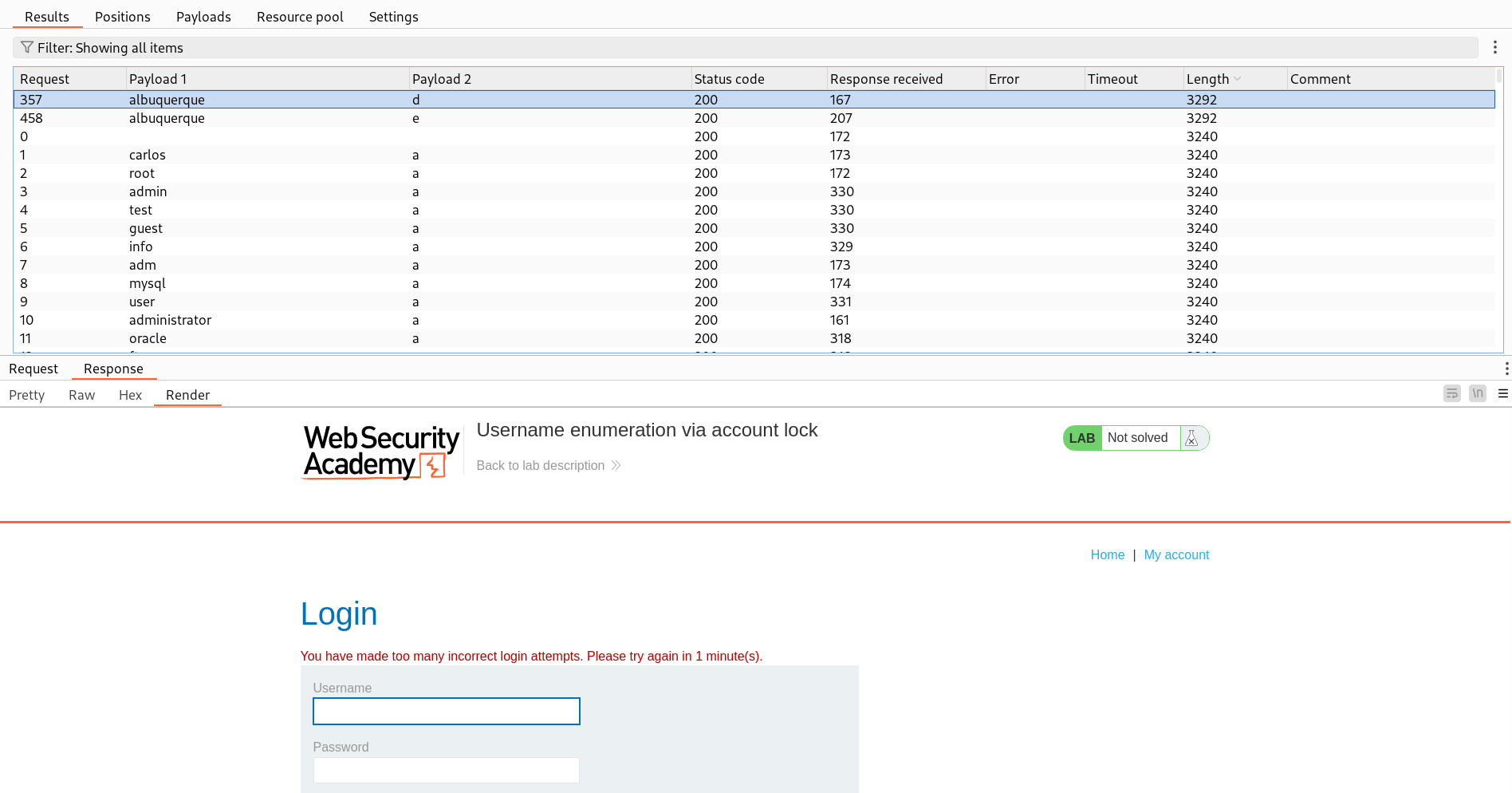
Task: Click the sort chevron on the Length column
Action: (1237, 78)
